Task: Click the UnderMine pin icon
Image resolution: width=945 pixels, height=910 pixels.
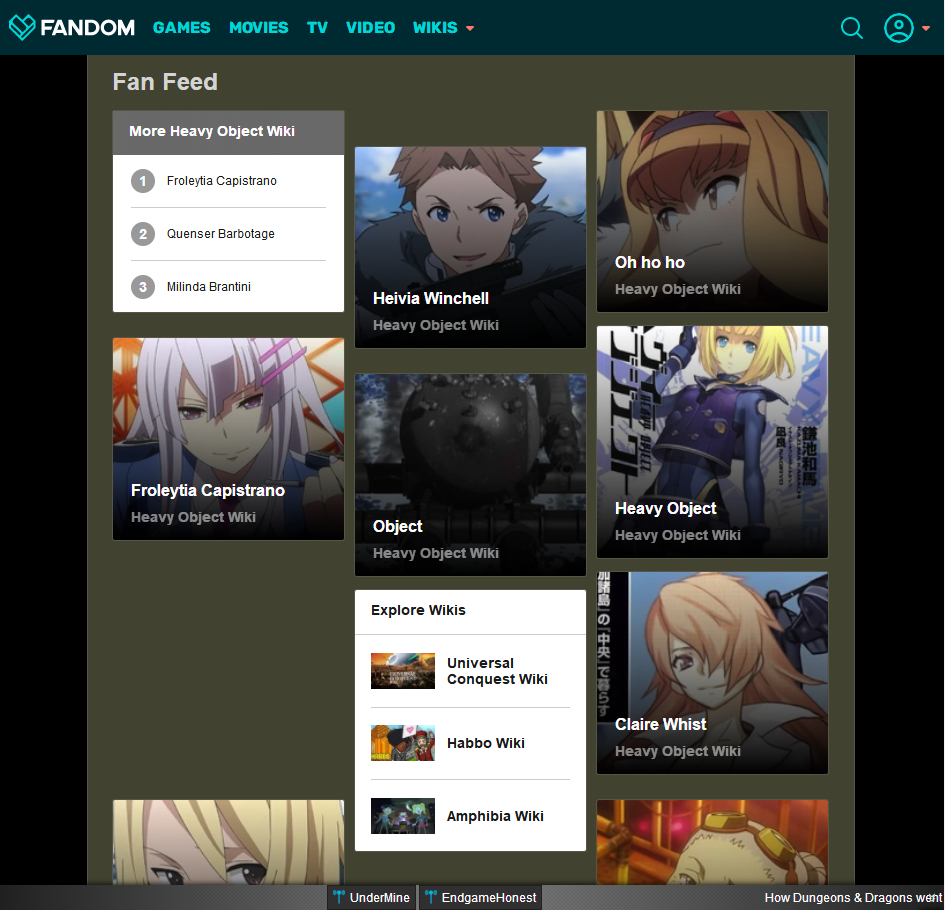Action: pos(339,897)
